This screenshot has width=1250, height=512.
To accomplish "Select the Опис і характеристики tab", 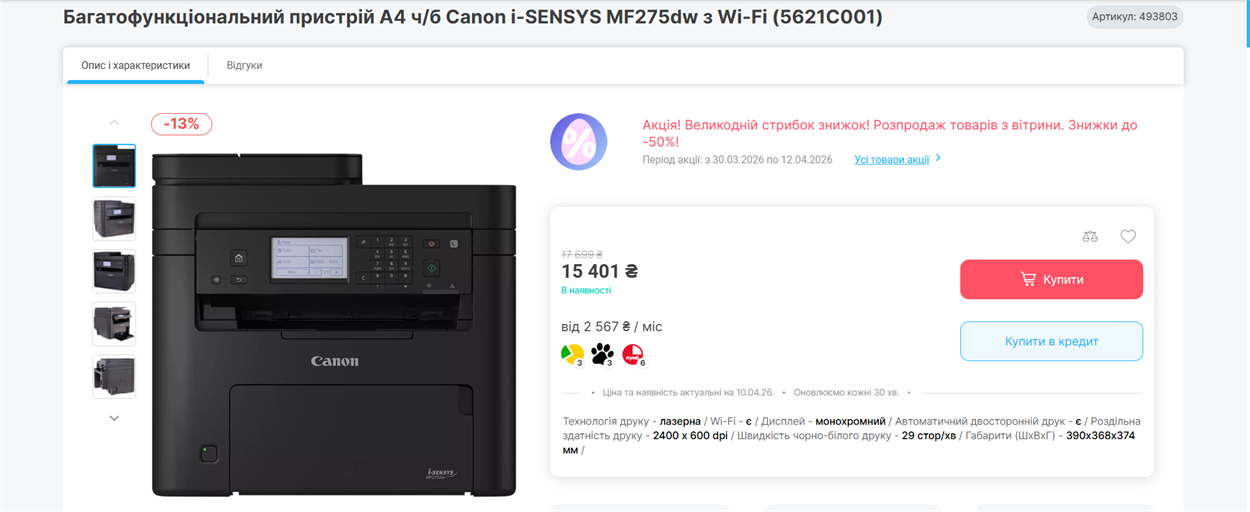I will click(135, 65).
